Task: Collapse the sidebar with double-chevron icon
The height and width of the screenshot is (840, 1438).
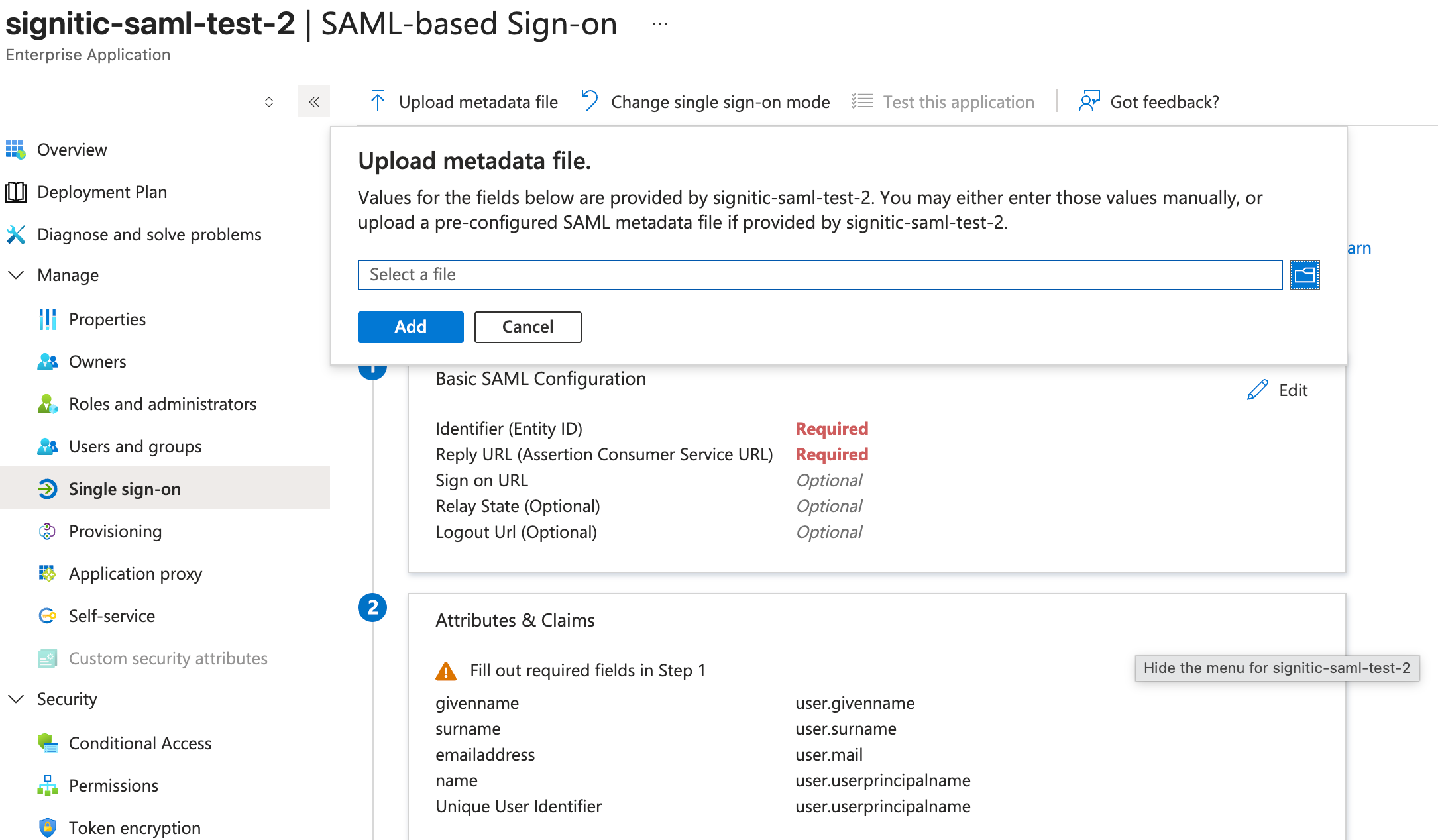Action: [314, 101]
